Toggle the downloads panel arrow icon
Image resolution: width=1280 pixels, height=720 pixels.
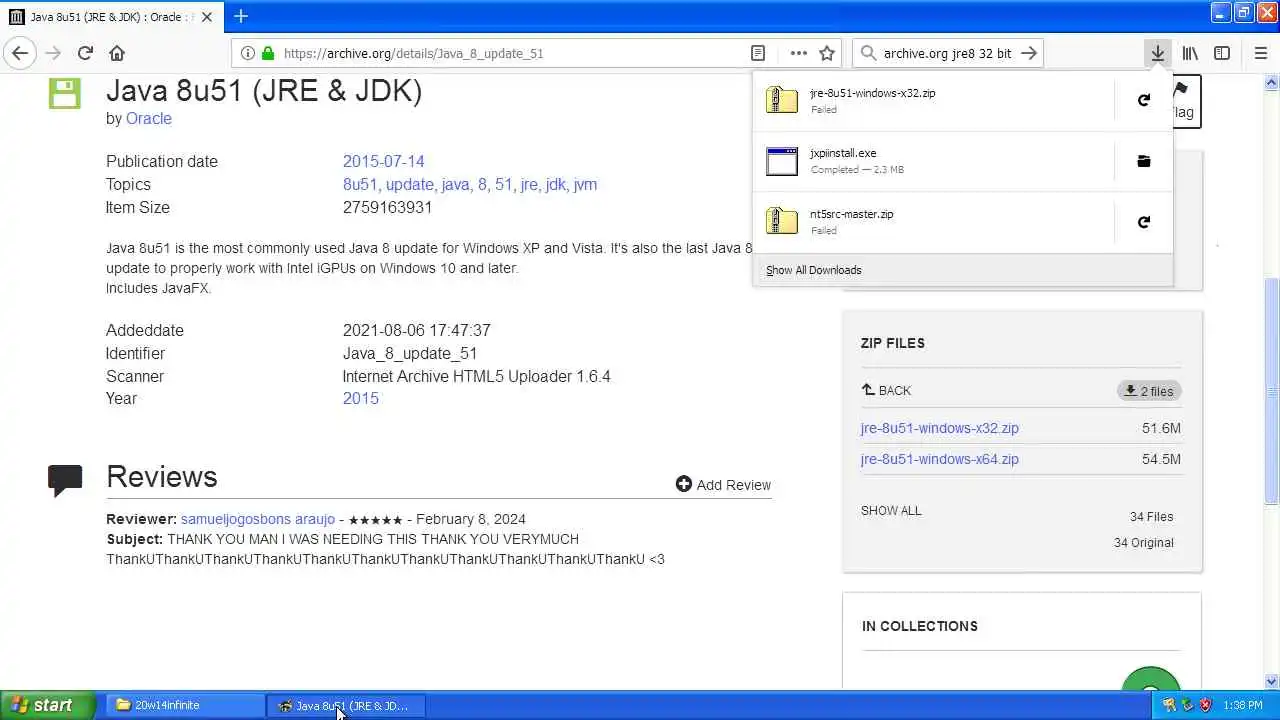(1157, 53)
